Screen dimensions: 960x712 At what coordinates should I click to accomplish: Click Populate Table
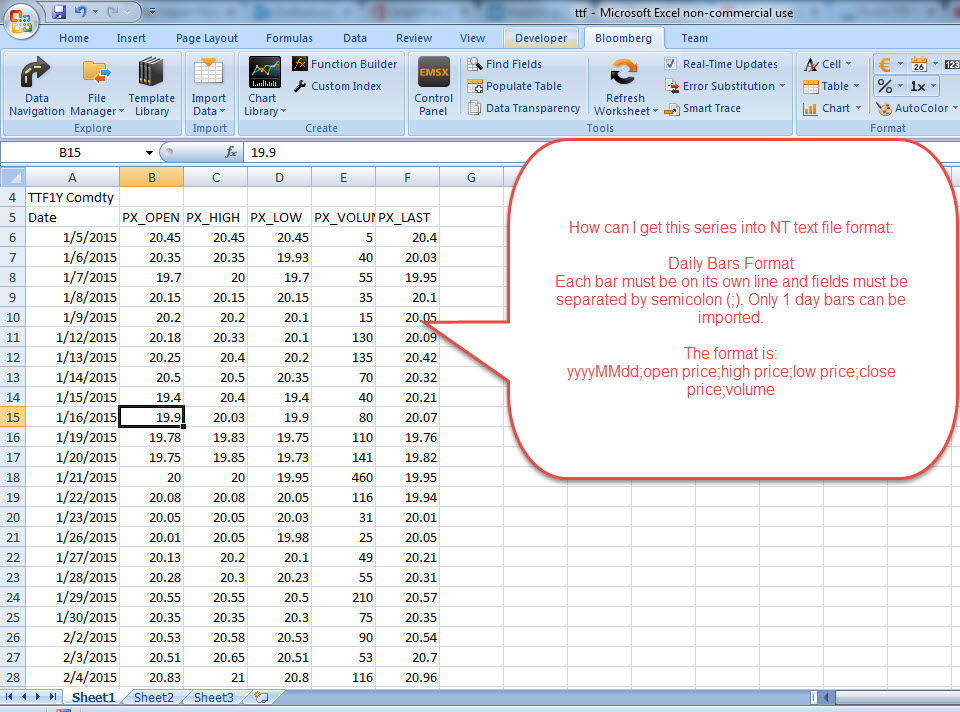pos(514,86)
